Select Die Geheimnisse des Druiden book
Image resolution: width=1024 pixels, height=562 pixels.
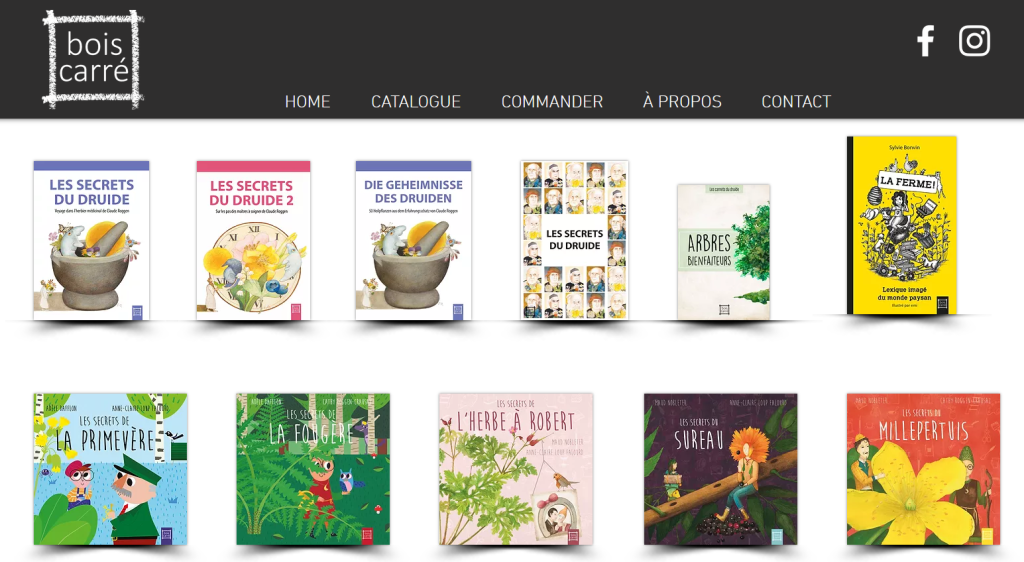click(413, 240)
